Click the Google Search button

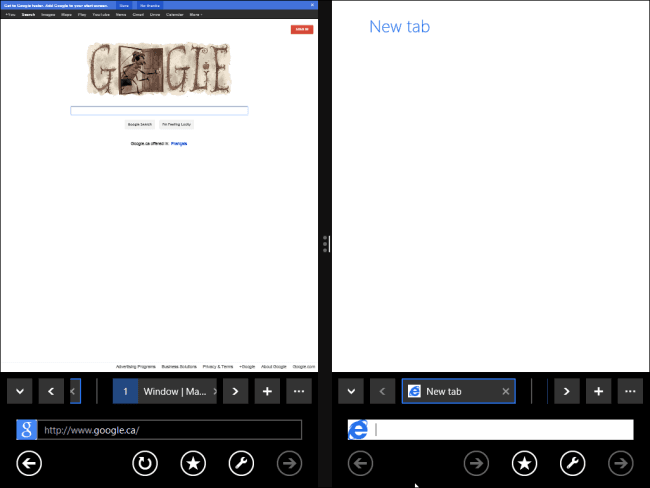click(x=140, y=124)
